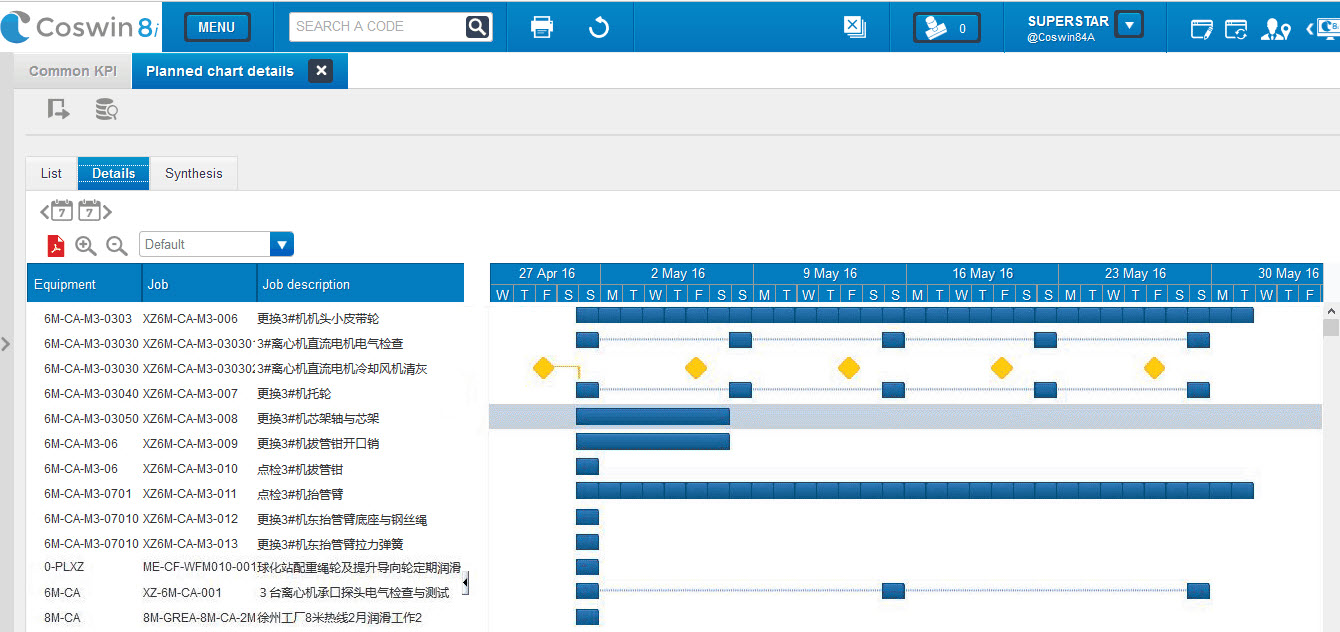Click the 23 May 16 week header
This screenshot has height=632, width=1340.
click(1135, 273)
